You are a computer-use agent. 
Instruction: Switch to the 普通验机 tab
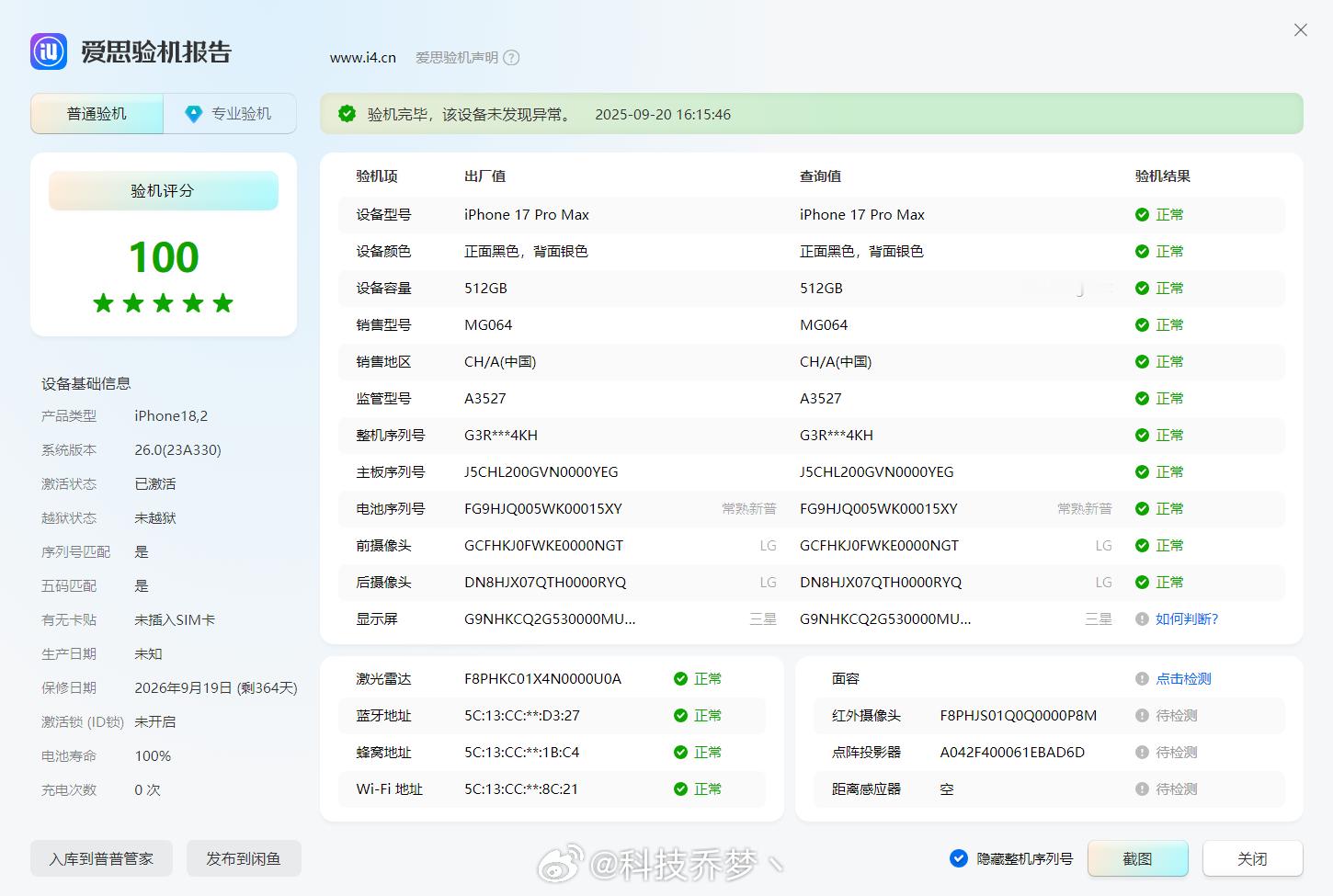pyautogui.click(x=97, y=114)
